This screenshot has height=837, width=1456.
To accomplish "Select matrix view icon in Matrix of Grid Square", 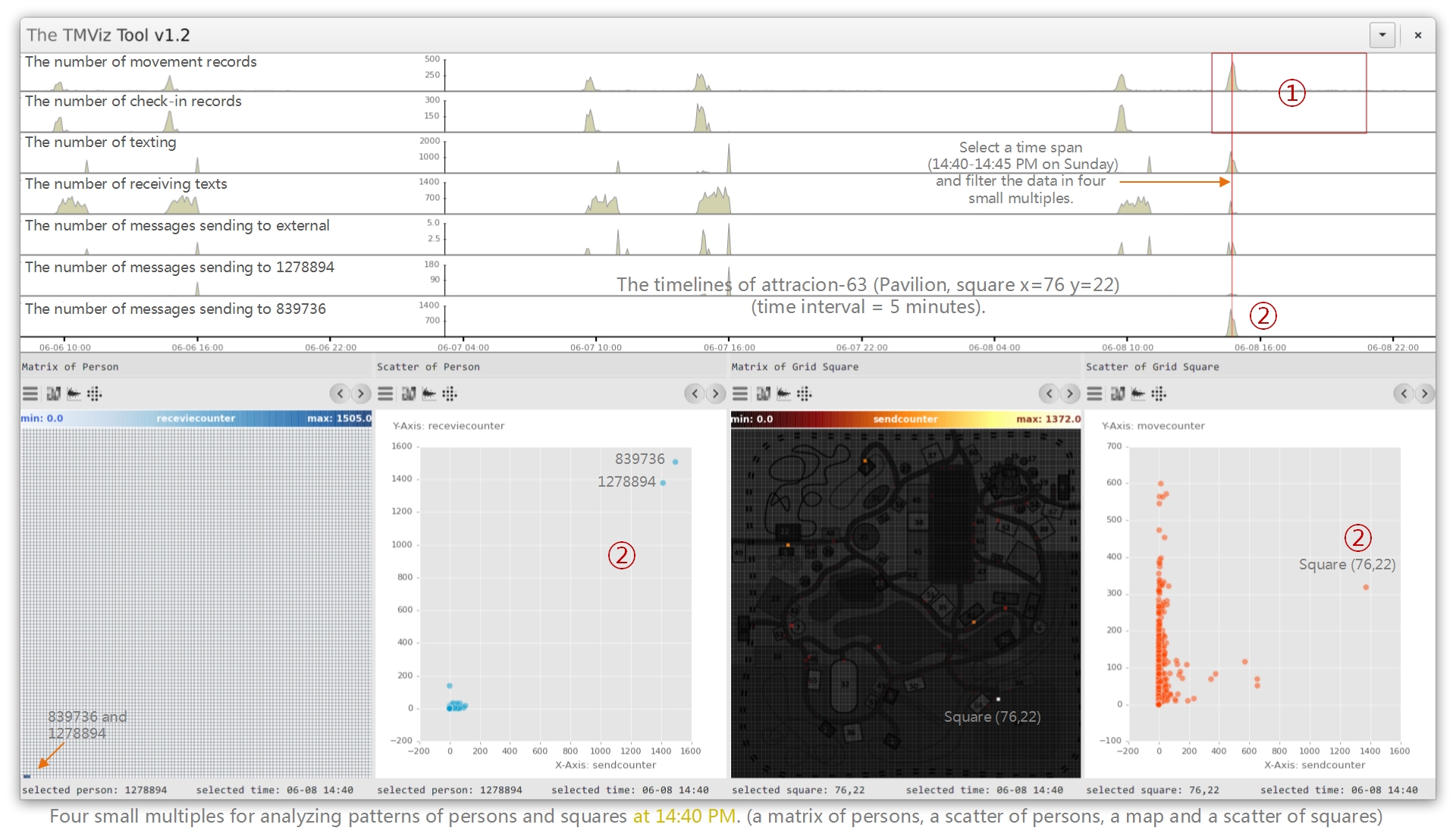I will click(x=763, y=393).
